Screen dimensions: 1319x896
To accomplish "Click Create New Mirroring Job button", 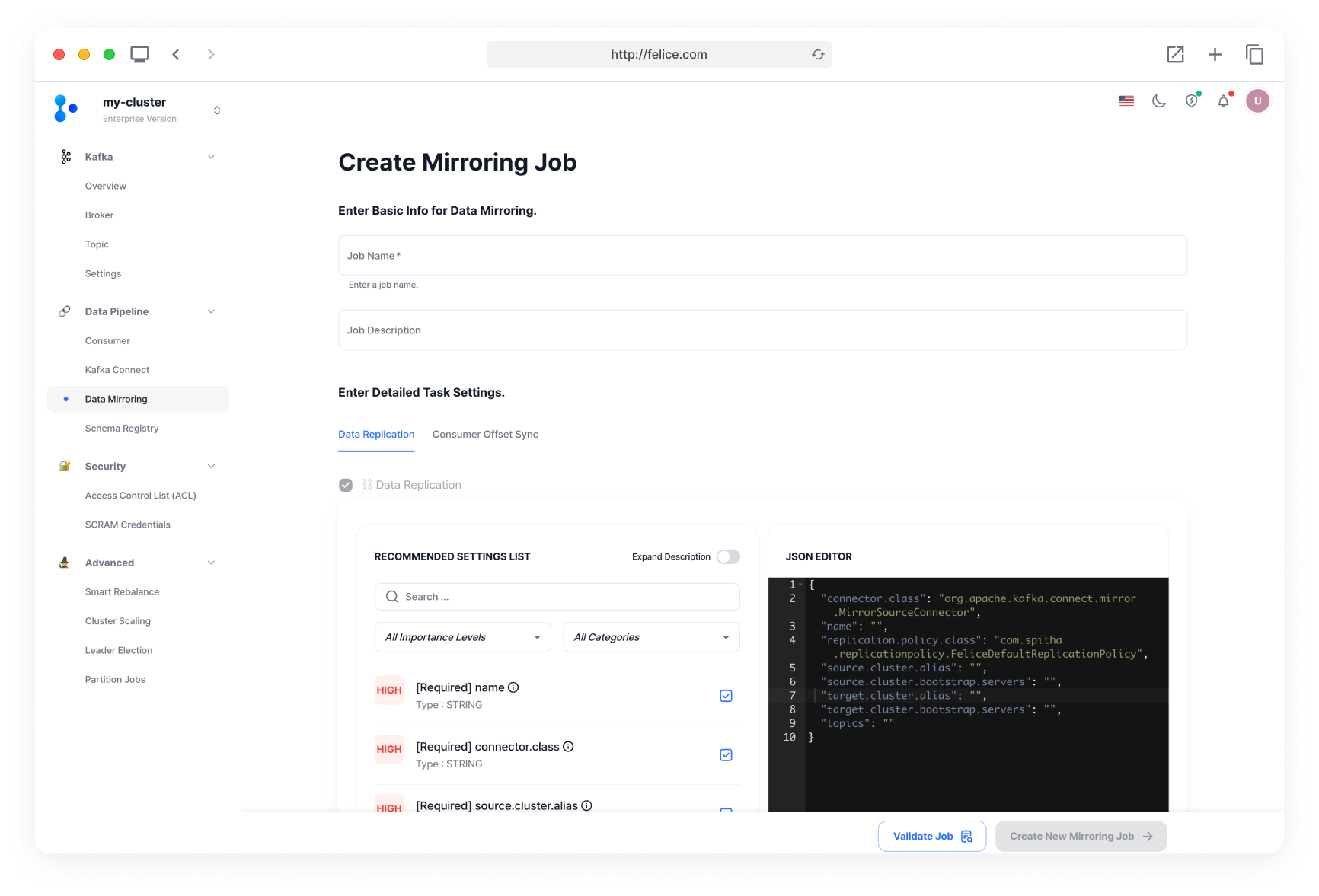I will (x=1081, y=837).
